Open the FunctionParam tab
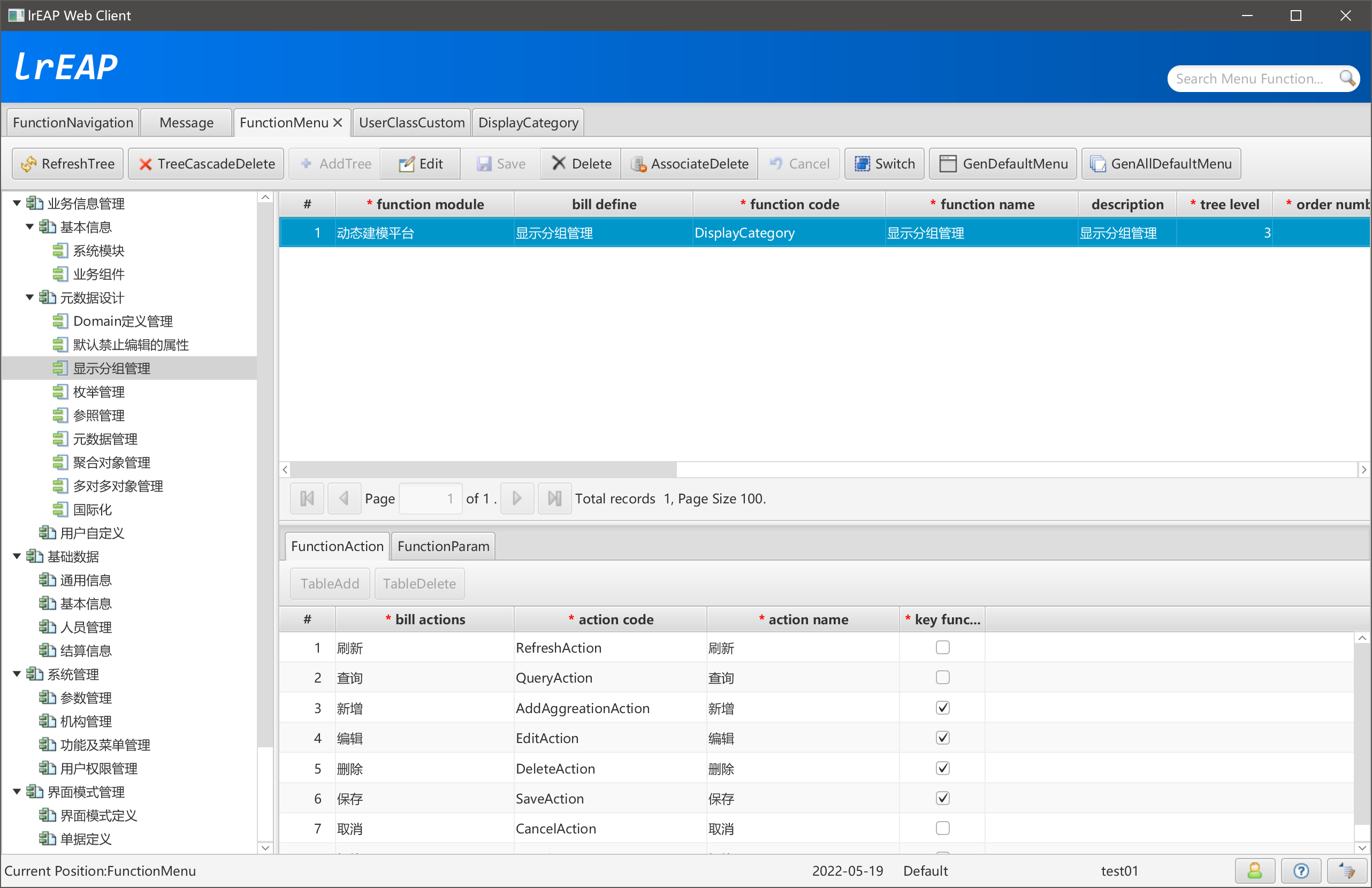1372x888 pixels. point(443,546)
